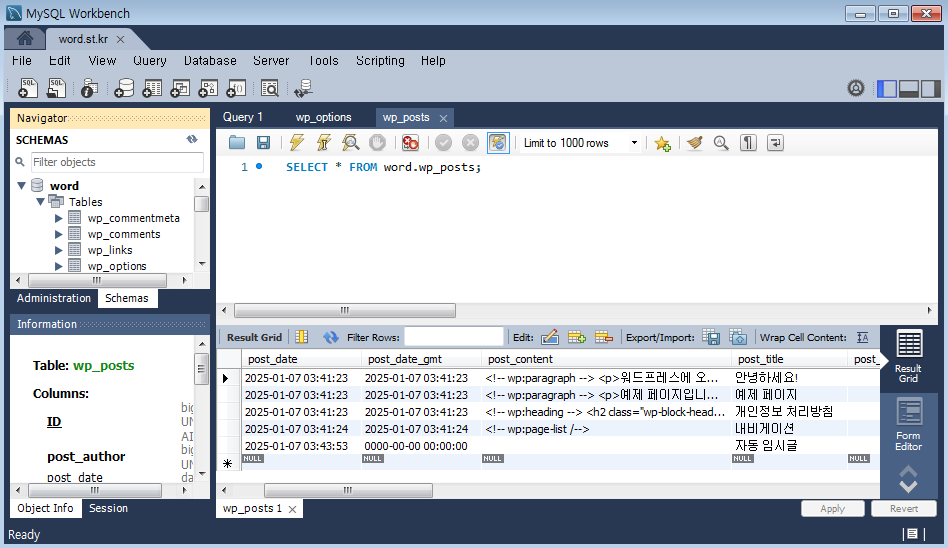948x548 pixels.
Task: Refresh result grid data
Action: pyautogui.click(x=330, y=338)
